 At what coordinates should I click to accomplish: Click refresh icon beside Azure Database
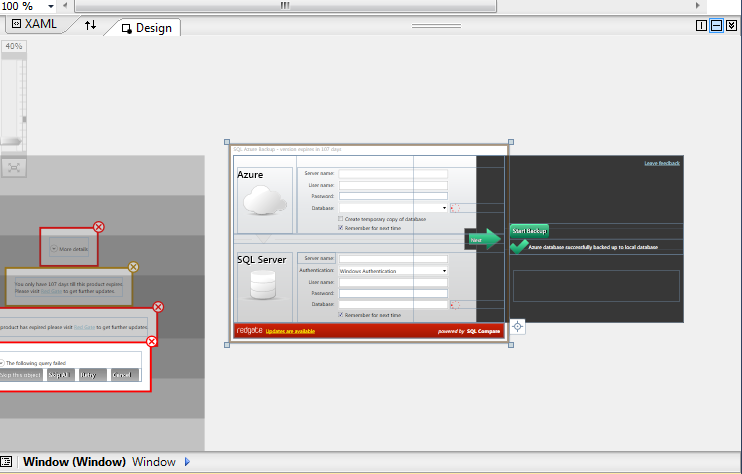pos(455,208)
